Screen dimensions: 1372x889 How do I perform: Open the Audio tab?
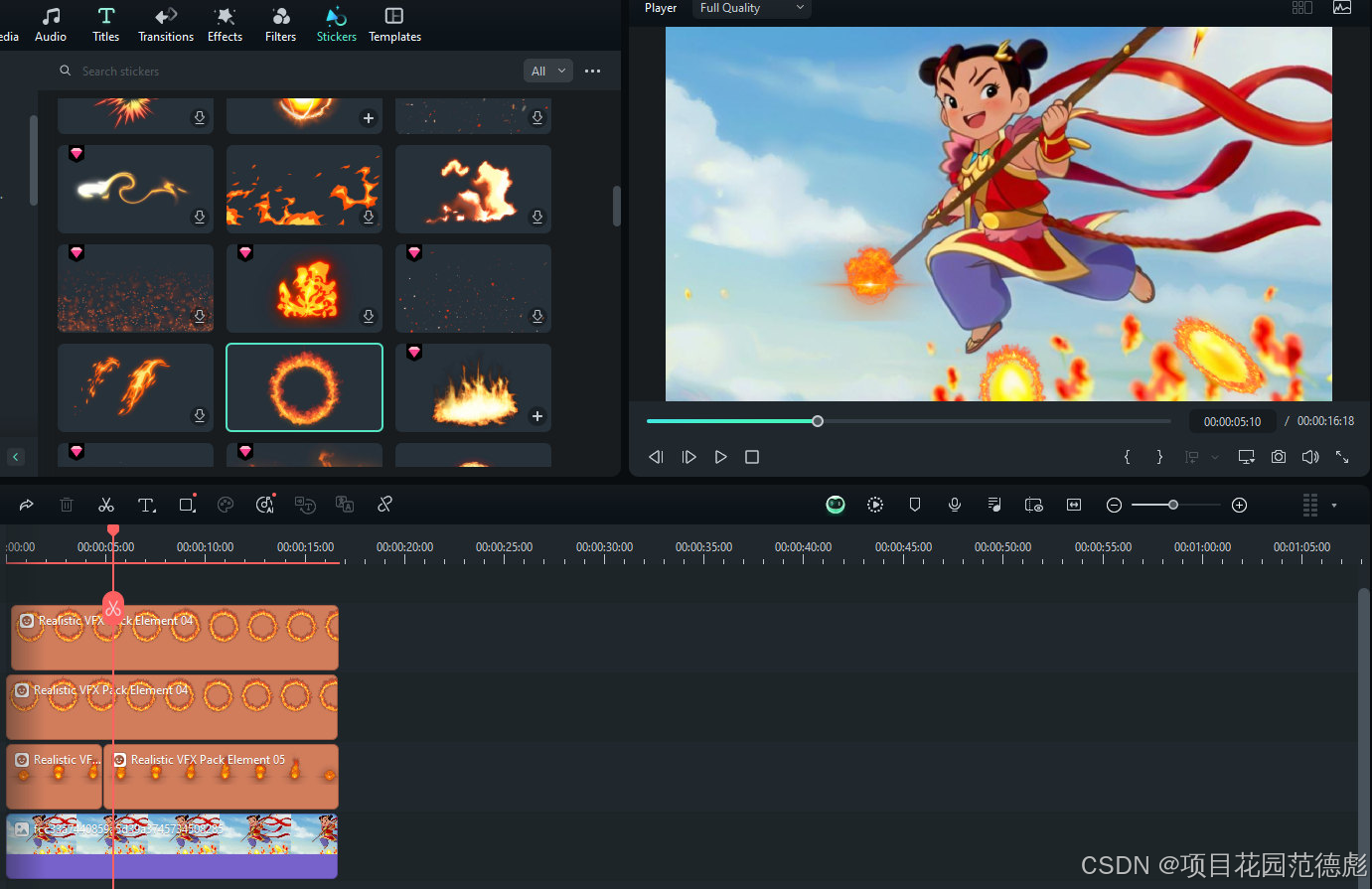pos(51,25)
